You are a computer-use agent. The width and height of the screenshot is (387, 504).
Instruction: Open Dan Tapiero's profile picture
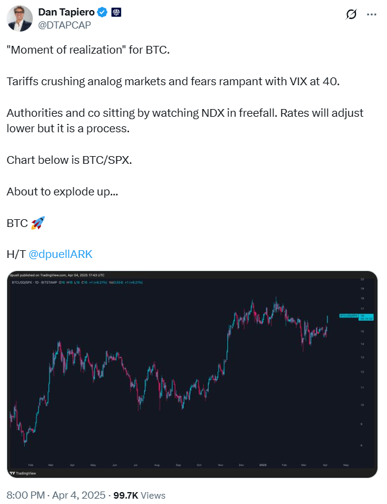click(x=20, y=18)
